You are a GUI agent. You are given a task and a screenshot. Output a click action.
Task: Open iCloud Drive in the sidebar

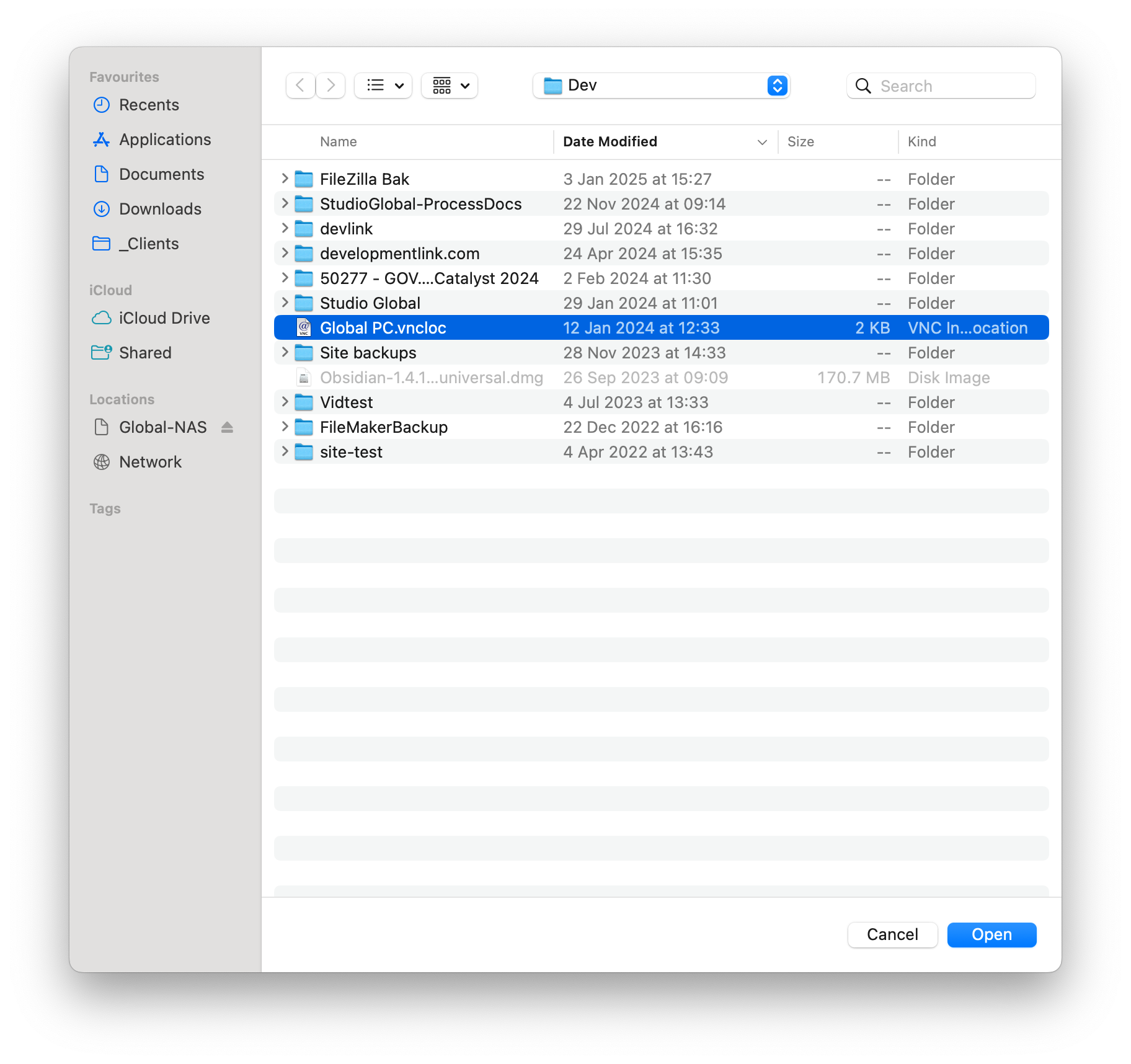pos(151,318)
